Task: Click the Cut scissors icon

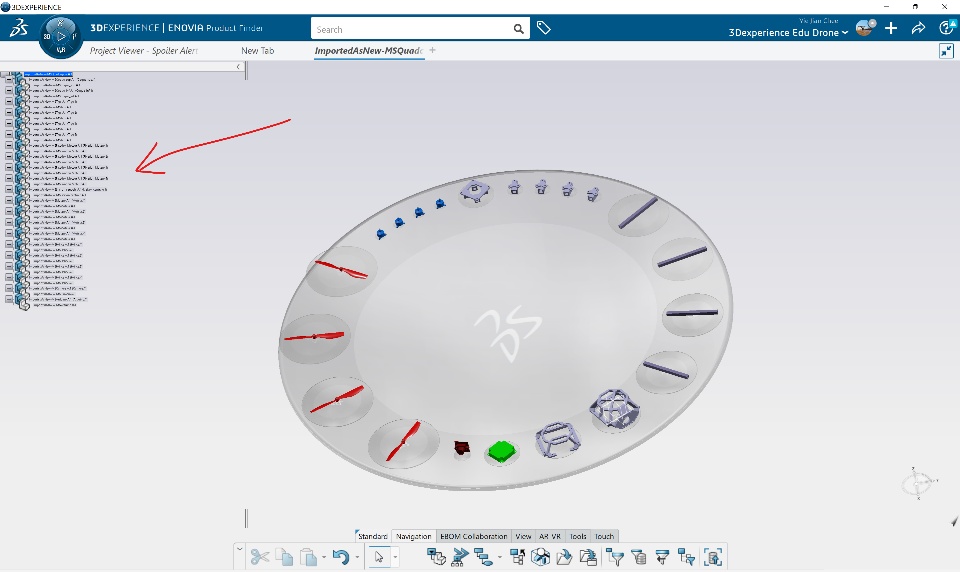Action: [260, 557]
